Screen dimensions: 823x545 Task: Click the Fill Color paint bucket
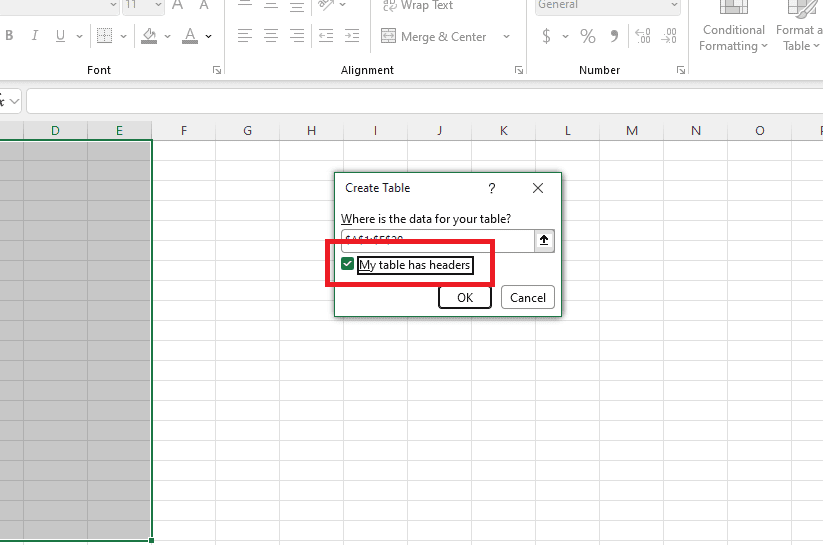click(149, 36)
